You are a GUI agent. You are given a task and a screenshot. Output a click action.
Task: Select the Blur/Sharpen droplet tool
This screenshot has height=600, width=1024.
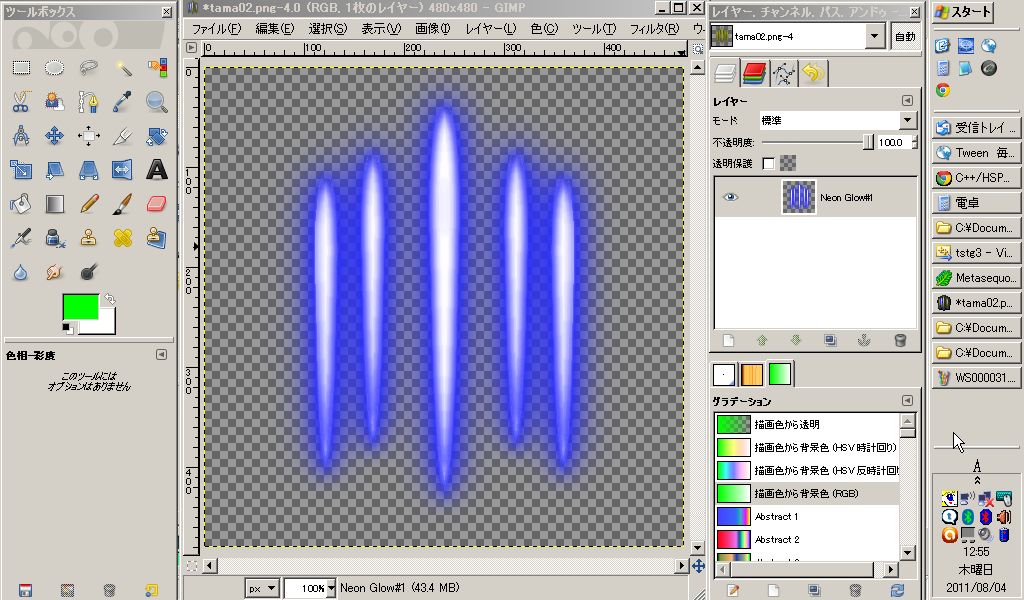[x=21, y=272]
